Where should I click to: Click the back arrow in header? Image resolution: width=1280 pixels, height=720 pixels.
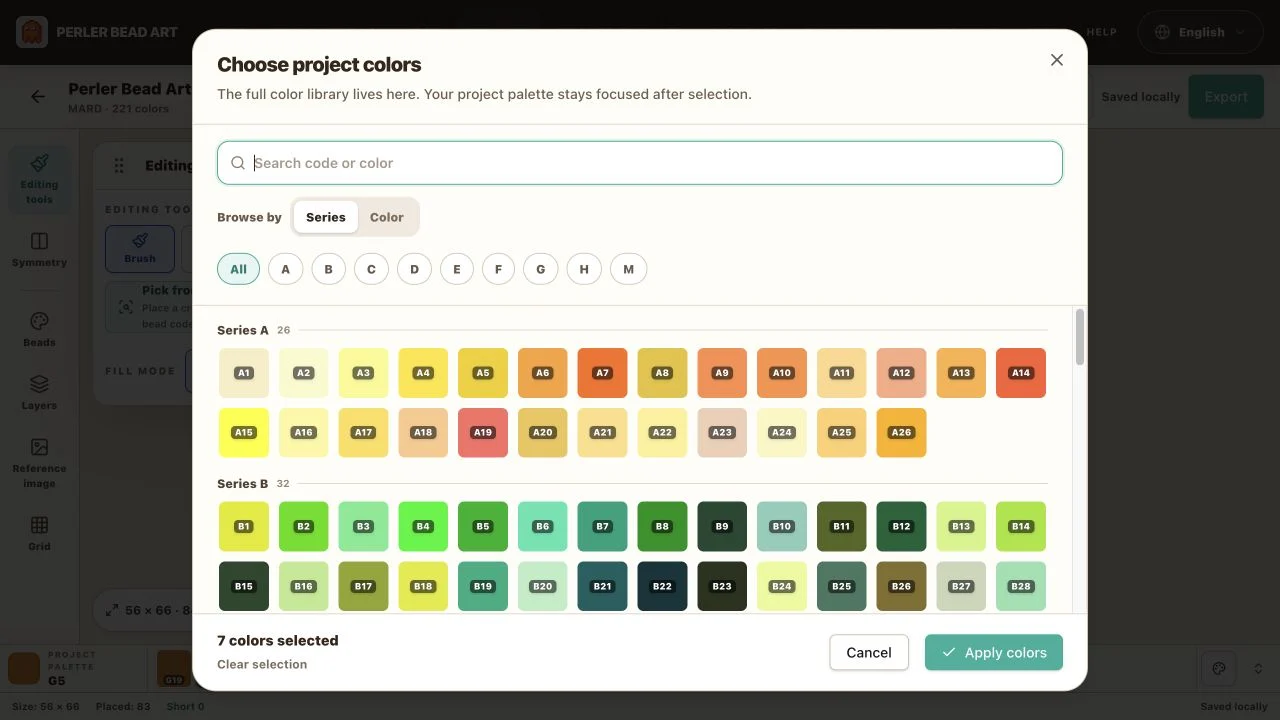[38, 97]
